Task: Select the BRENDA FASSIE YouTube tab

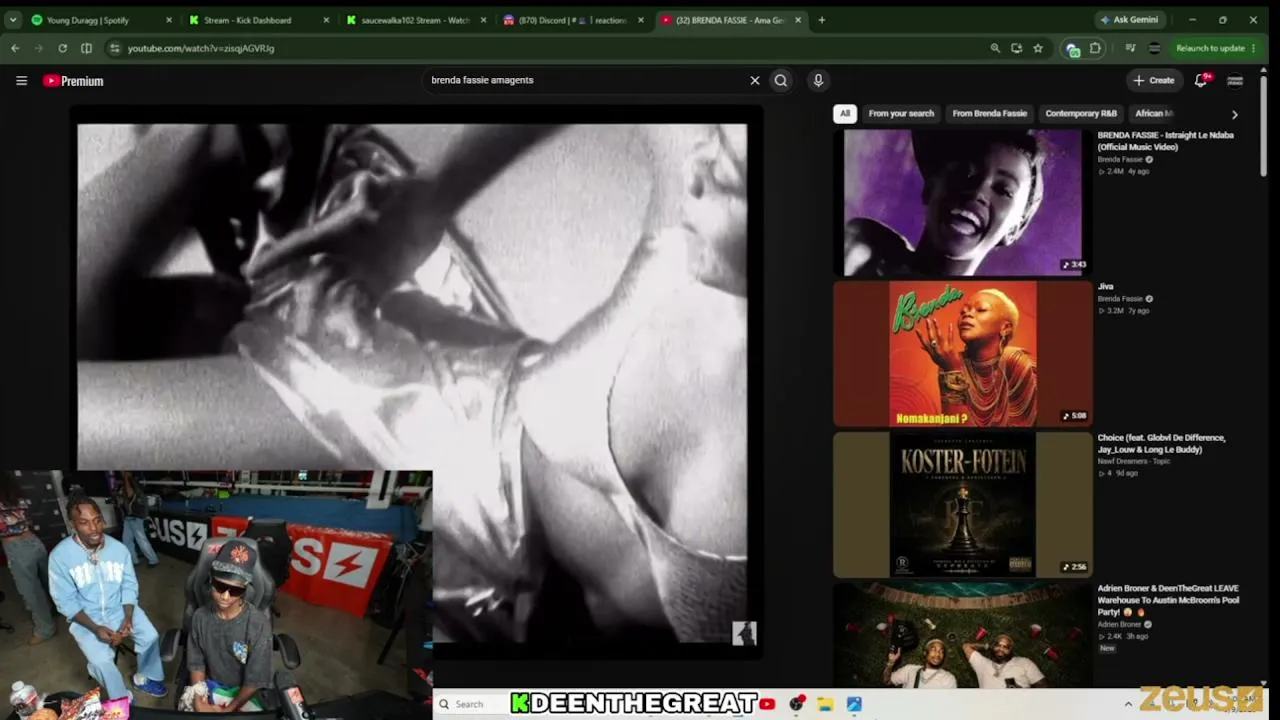Action: point(730,20)
